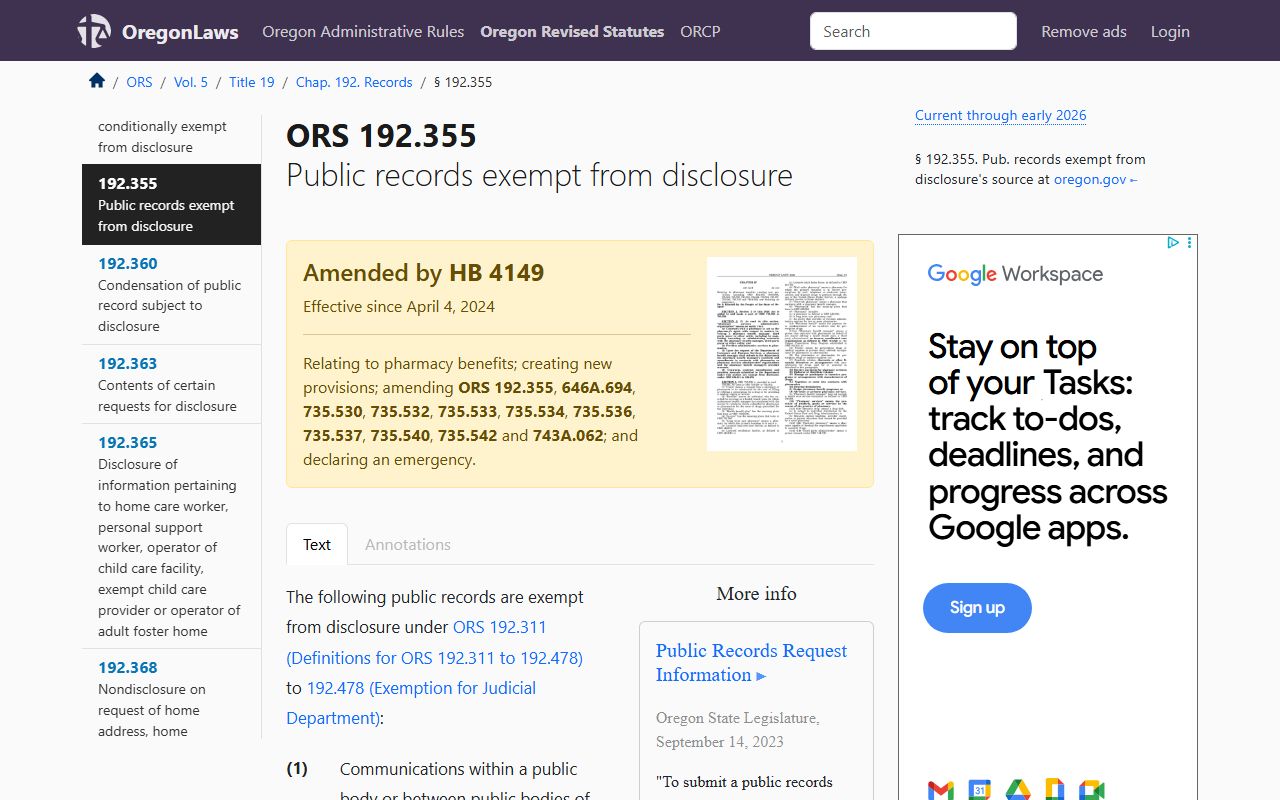The height and width of the screenshot is (800, 1280).
Task: Open 192.478 Exemption for Judicial Department link
Action: click(x=411, y=703)
